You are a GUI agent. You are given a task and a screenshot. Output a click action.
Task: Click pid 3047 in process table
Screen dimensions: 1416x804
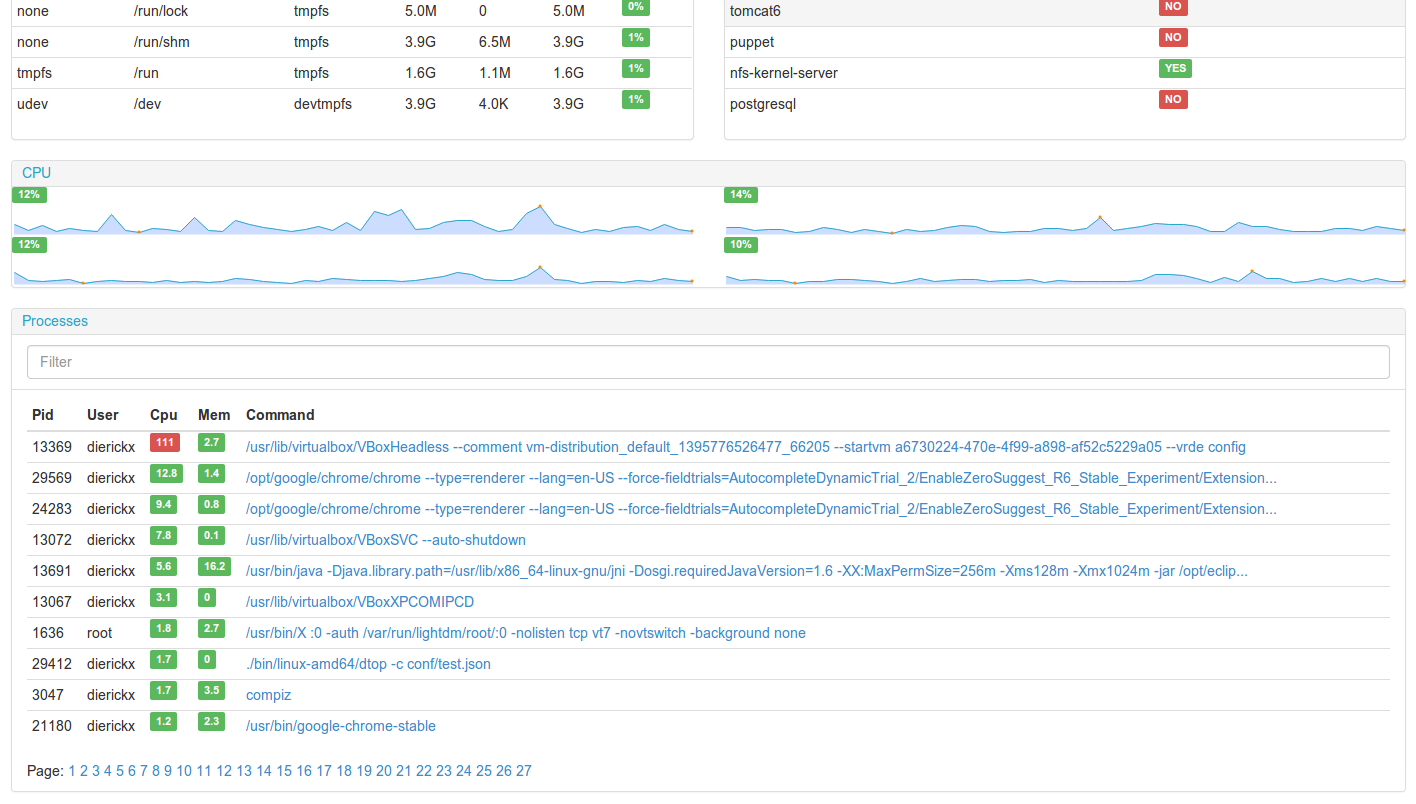48,695
